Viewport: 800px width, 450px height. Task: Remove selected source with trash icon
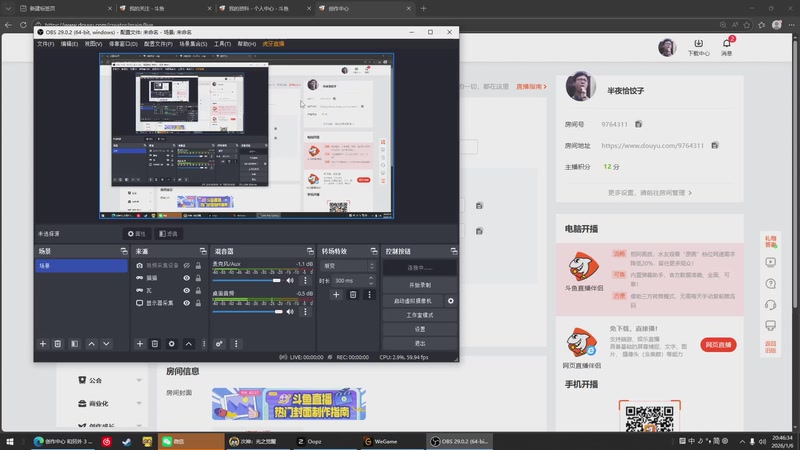pyautogui.click(x=155, y=344)
